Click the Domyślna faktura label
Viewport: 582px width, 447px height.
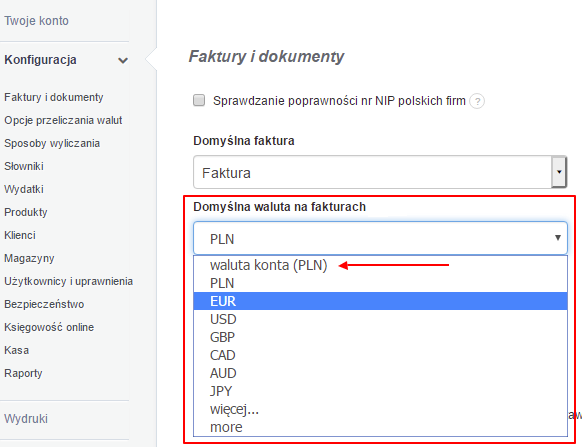pos(244,141)
